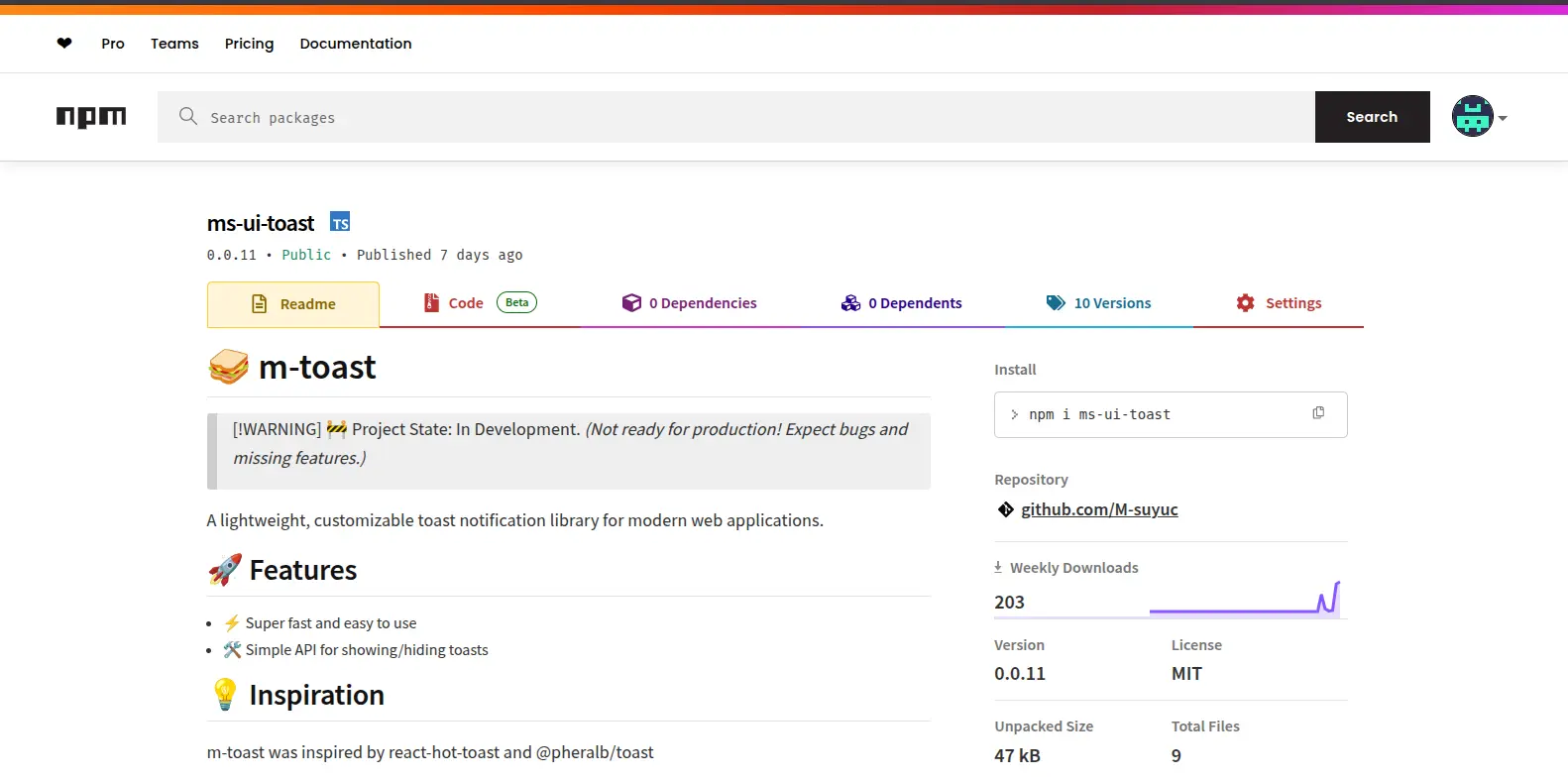Screen dimensions: 1568x779
Task: Click the Public visibility label
Action: pos(306,255)
